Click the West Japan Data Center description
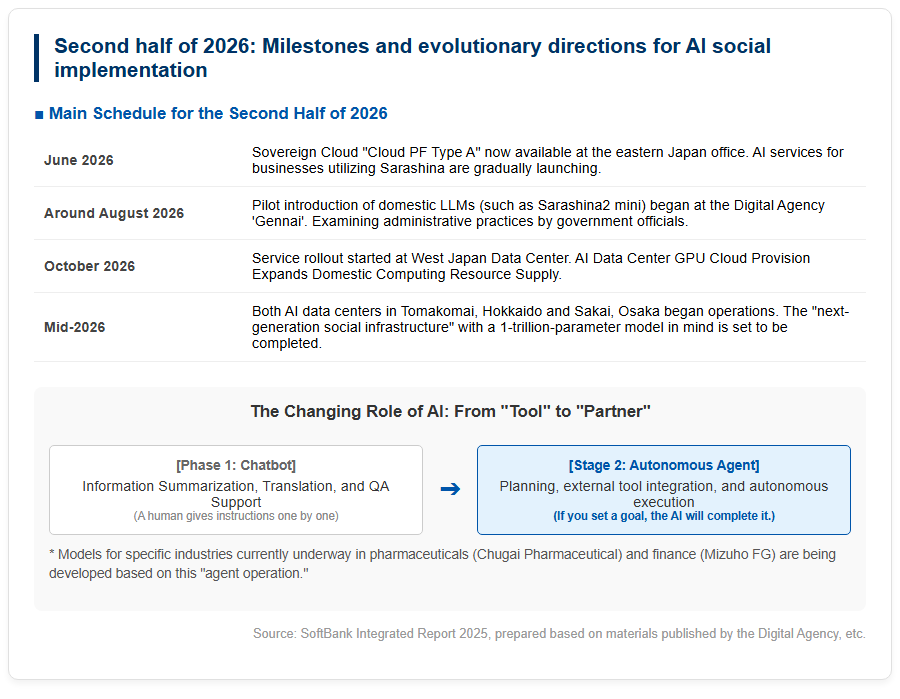This screenshot has height=699, width=900. 531,266
